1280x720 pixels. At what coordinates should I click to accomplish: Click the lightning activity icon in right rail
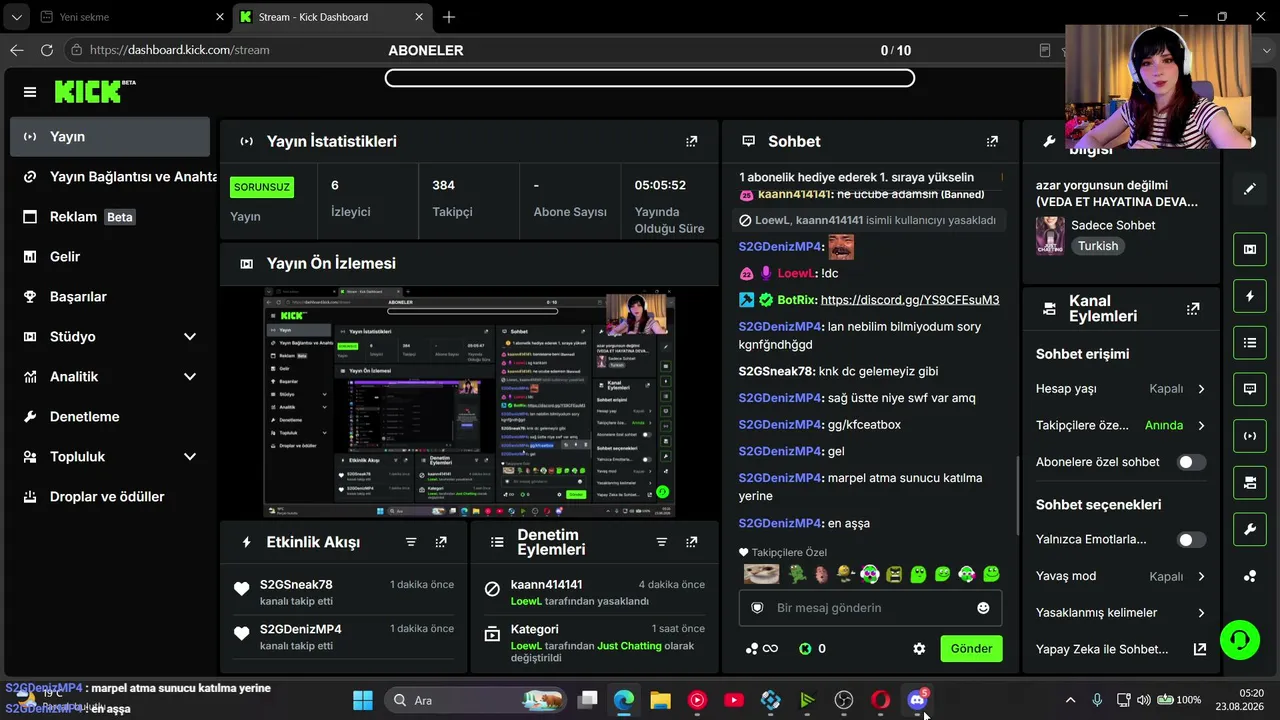[x=1250, y=296]
